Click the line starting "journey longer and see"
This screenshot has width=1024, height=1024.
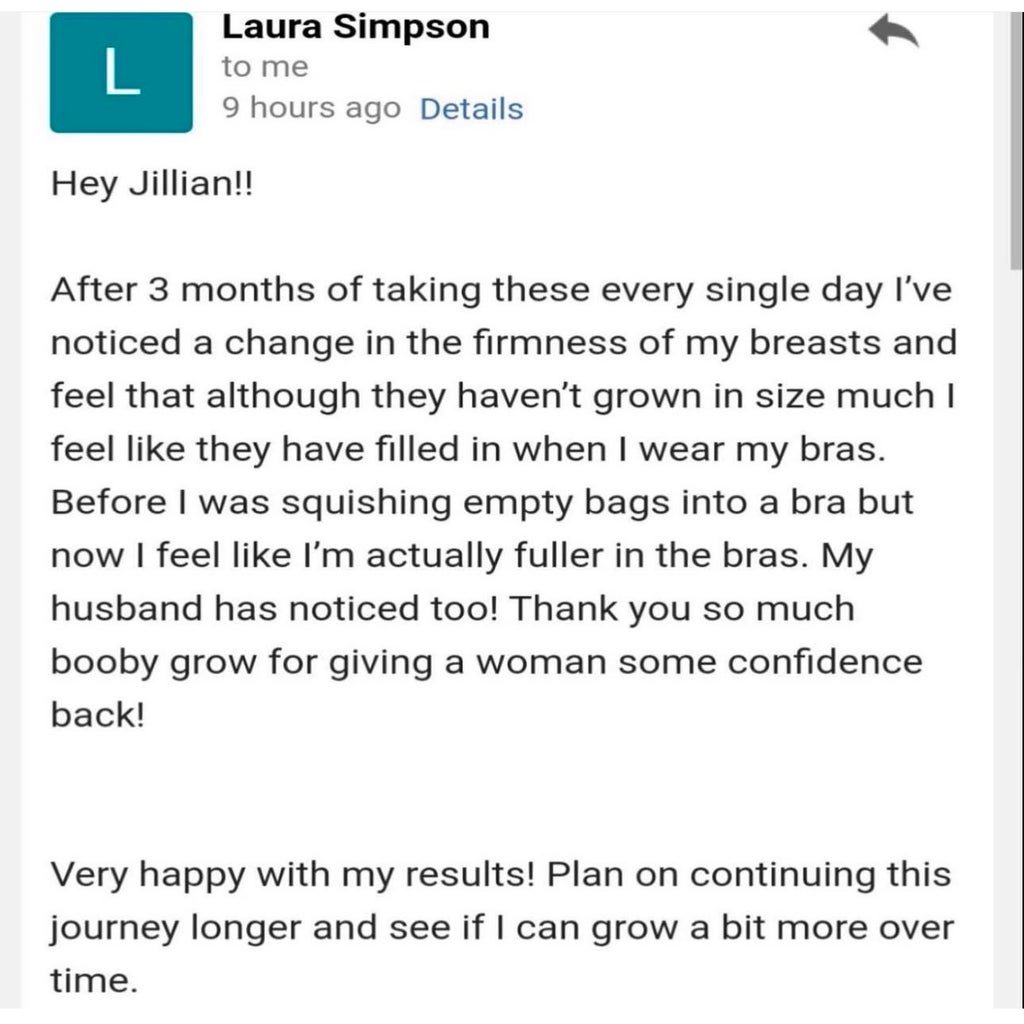502,927
